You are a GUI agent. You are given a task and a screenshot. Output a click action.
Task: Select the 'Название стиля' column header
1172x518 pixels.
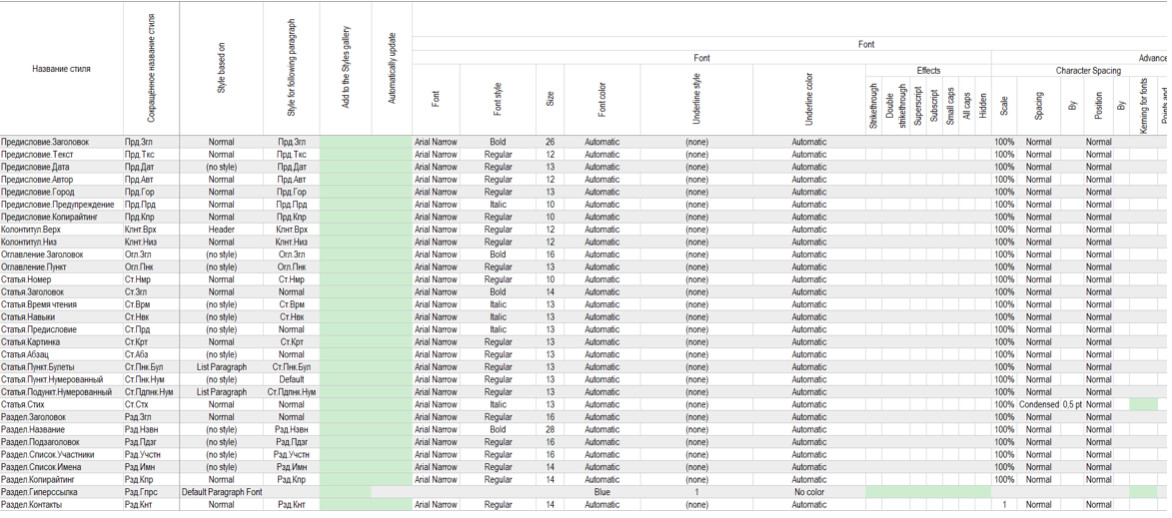(x=61, y=69)
